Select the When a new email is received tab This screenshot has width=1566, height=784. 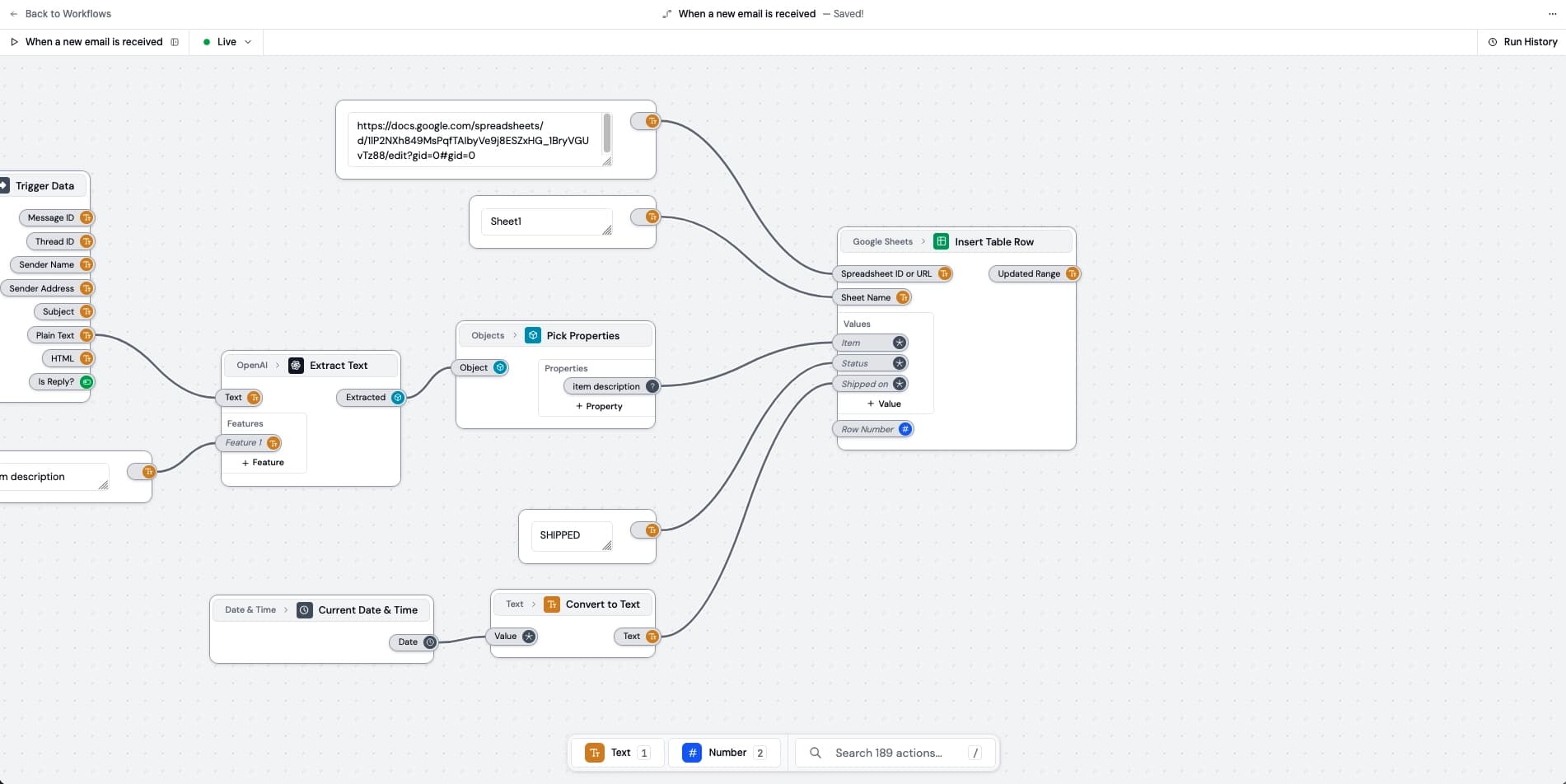coord(94,41)
